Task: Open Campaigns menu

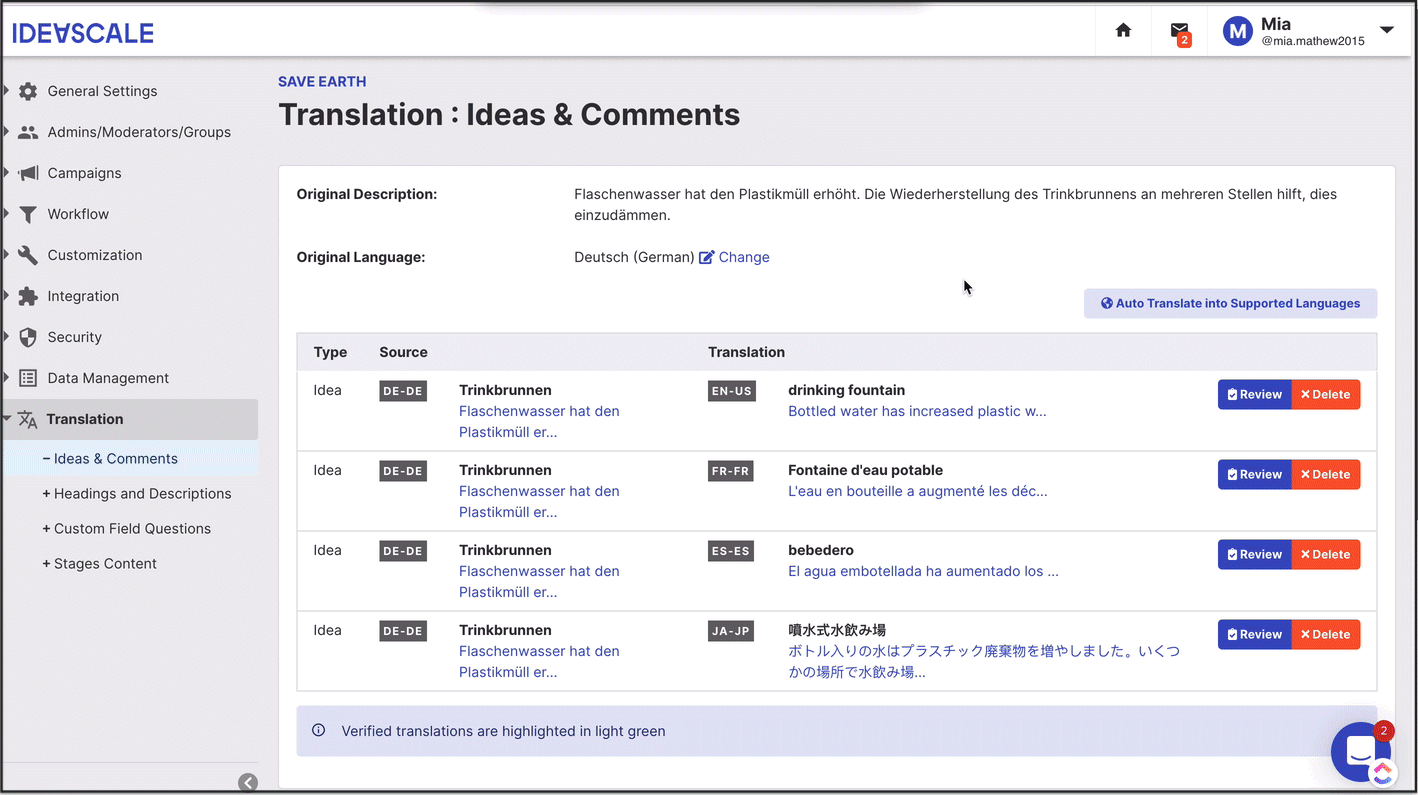Action: coord(84,173)
